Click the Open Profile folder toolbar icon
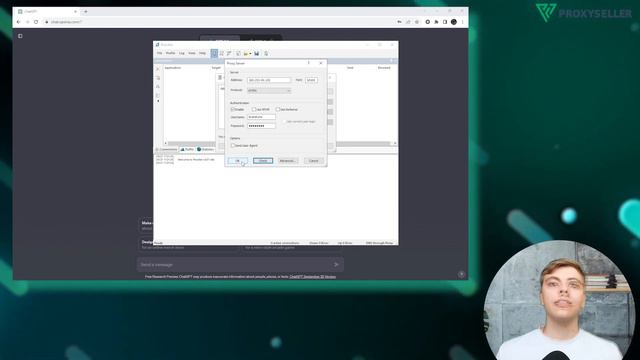 point(246,53)
